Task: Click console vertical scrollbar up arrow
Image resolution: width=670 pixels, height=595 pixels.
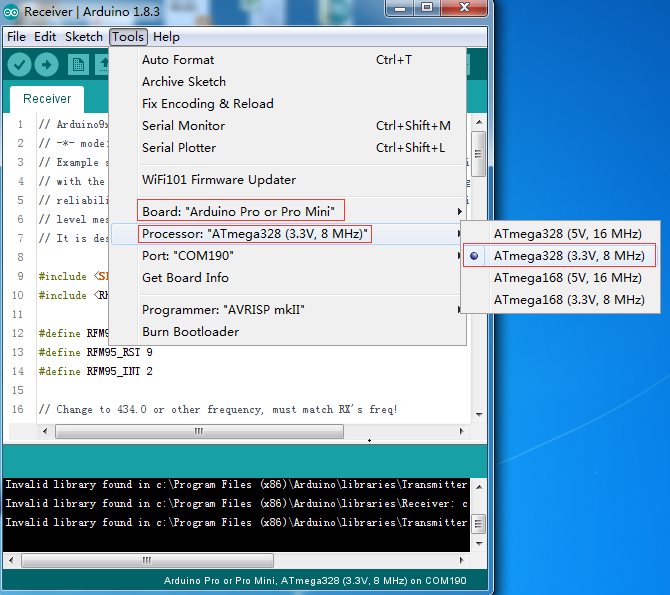Action: click(x=479, y=487)
